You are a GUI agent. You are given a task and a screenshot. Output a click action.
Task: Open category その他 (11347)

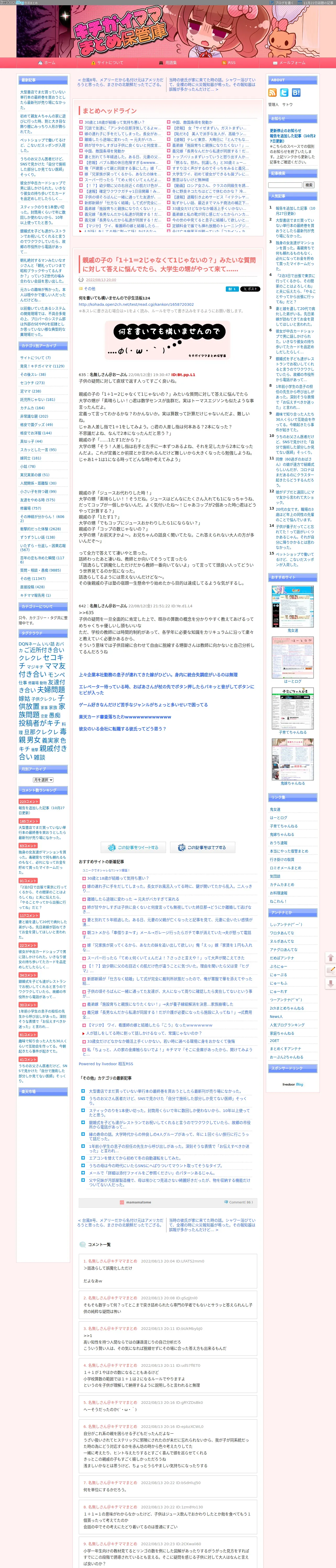point(33,579)
